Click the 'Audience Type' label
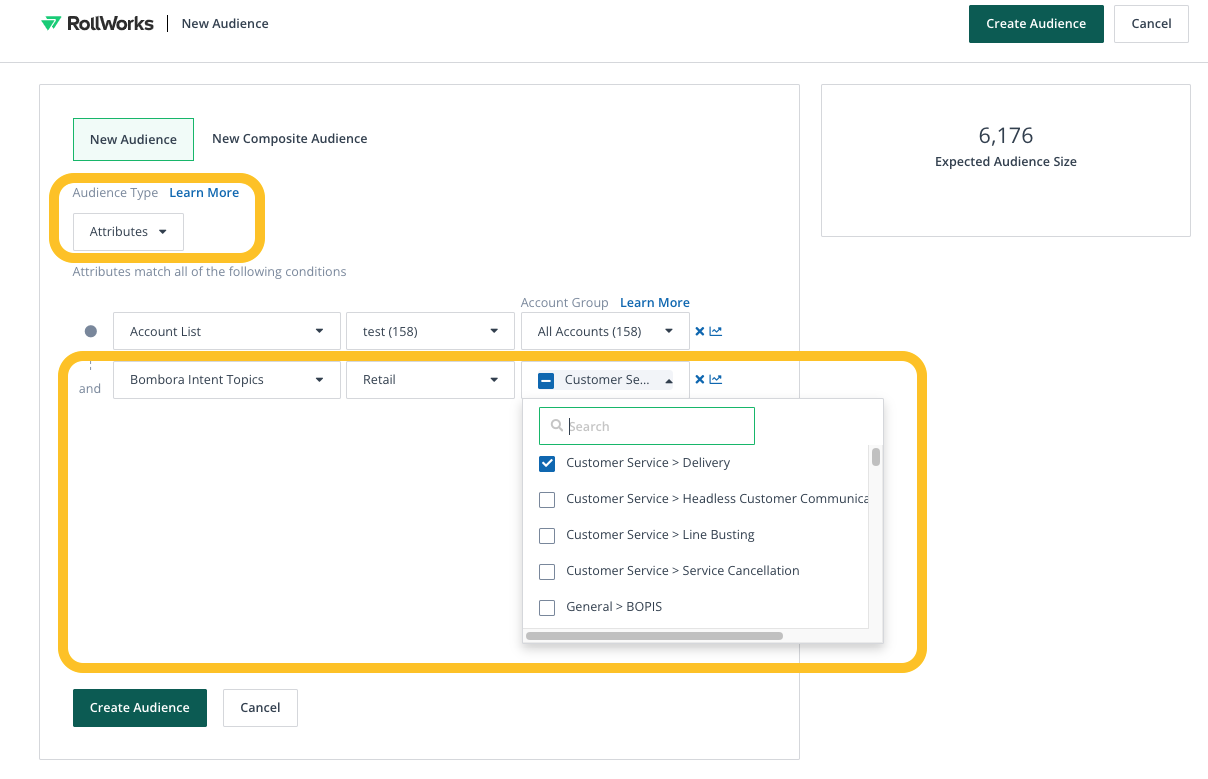Viewport: 1208px width, 779px height. [x=115, y=193]
